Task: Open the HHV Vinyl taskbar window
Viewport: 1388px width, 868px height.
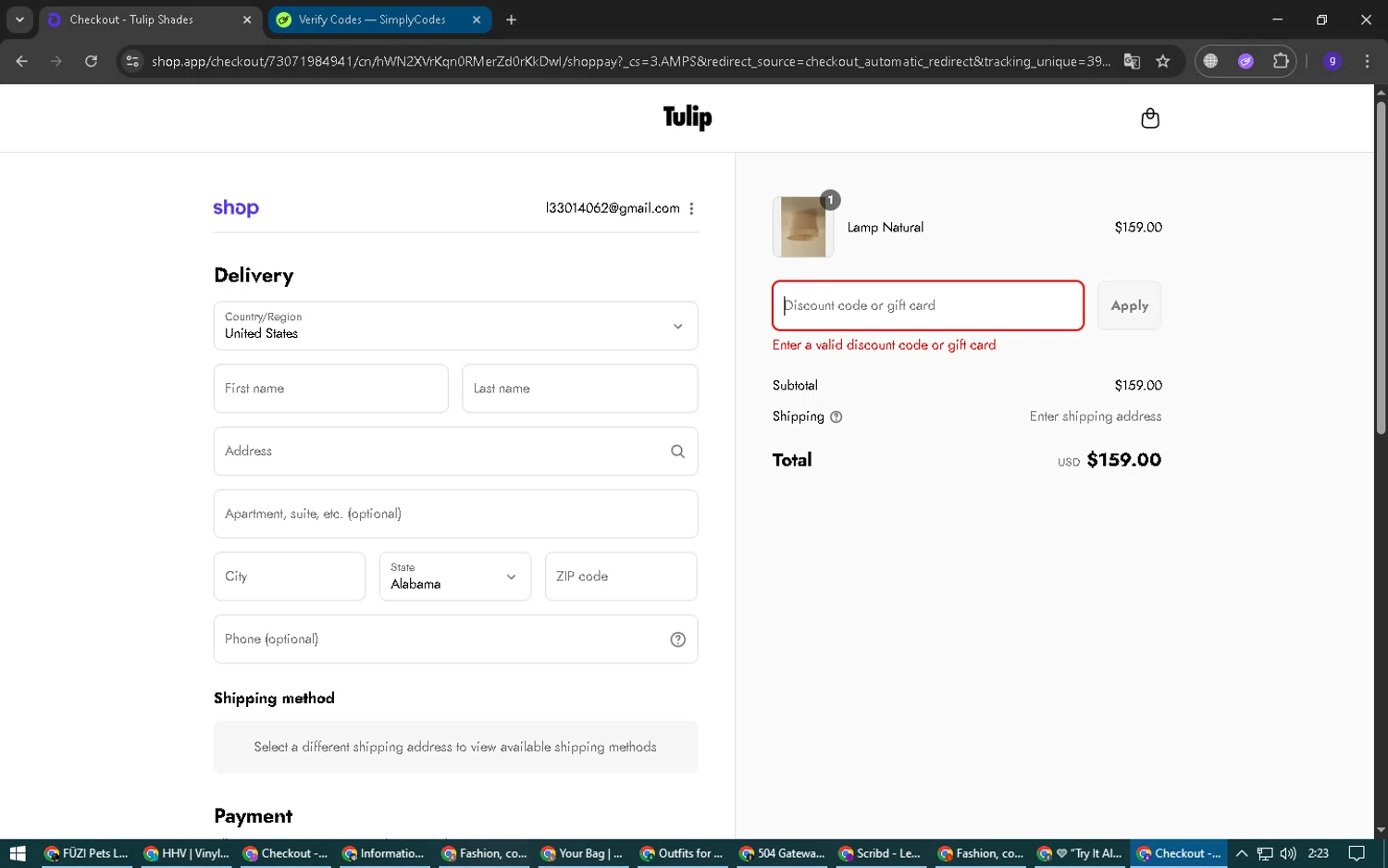Action: pos(186,853)
